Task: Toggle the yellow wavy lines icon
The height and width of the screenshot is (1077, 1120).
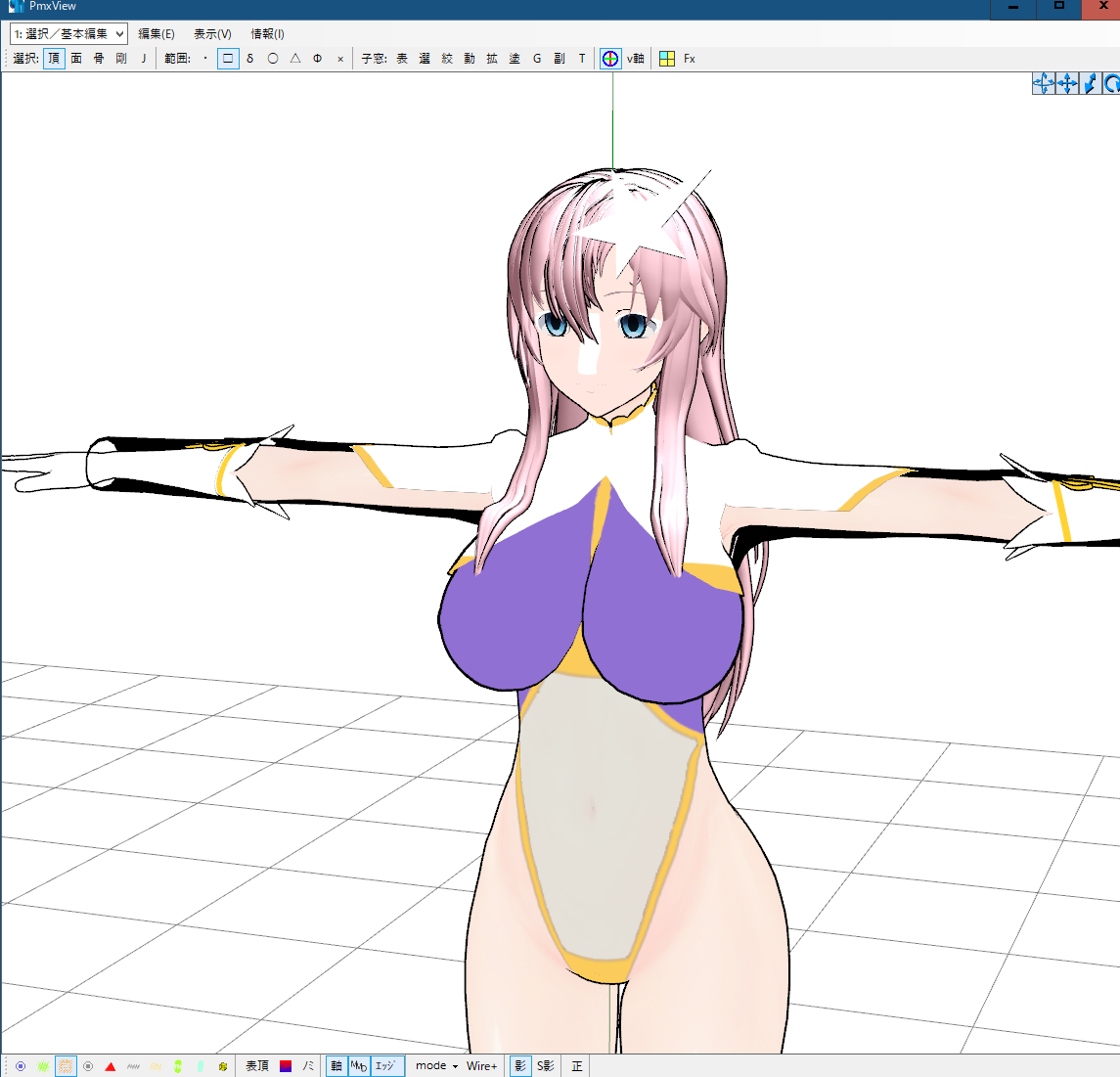Action: click(155, 1066)
